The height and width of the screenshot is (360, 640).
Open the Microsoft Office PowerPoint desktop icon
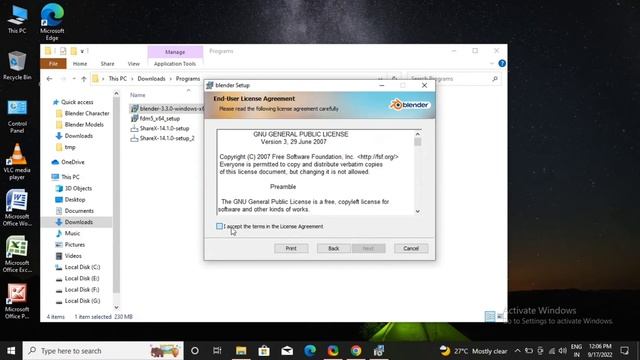pos(17,301)
